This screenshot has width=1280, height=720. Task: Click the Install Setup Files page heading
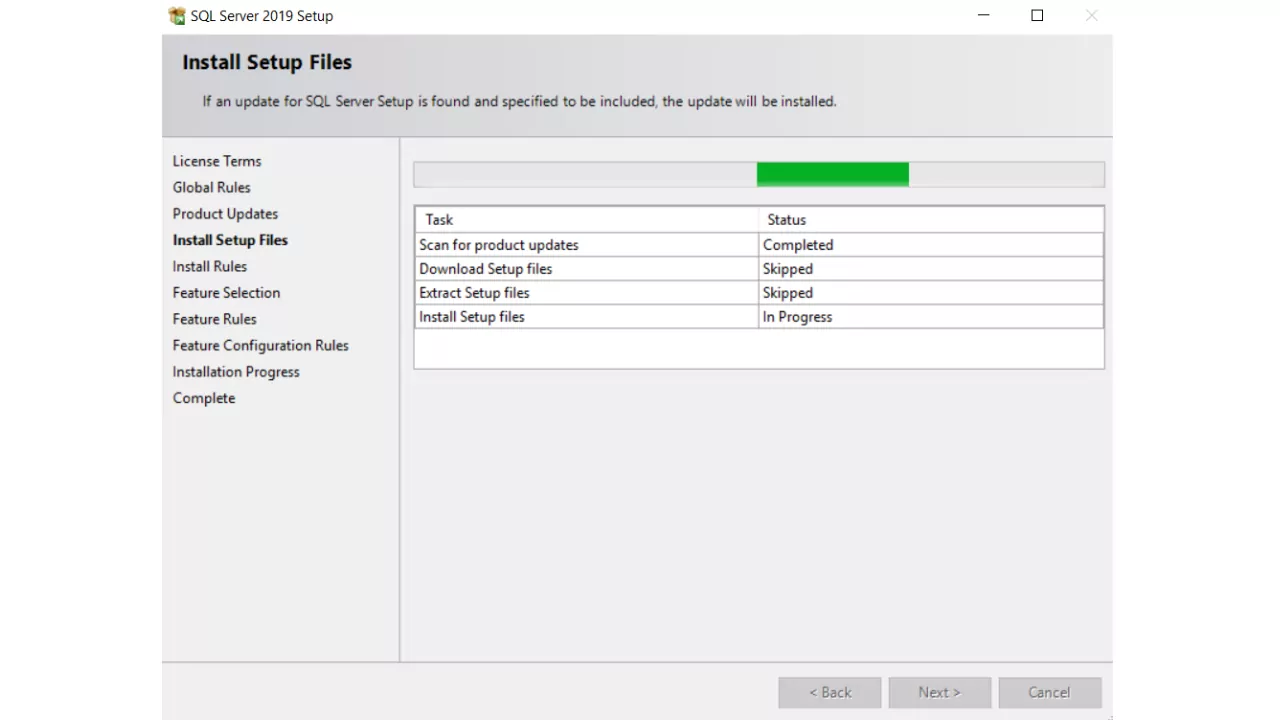(x=267, y=62)
